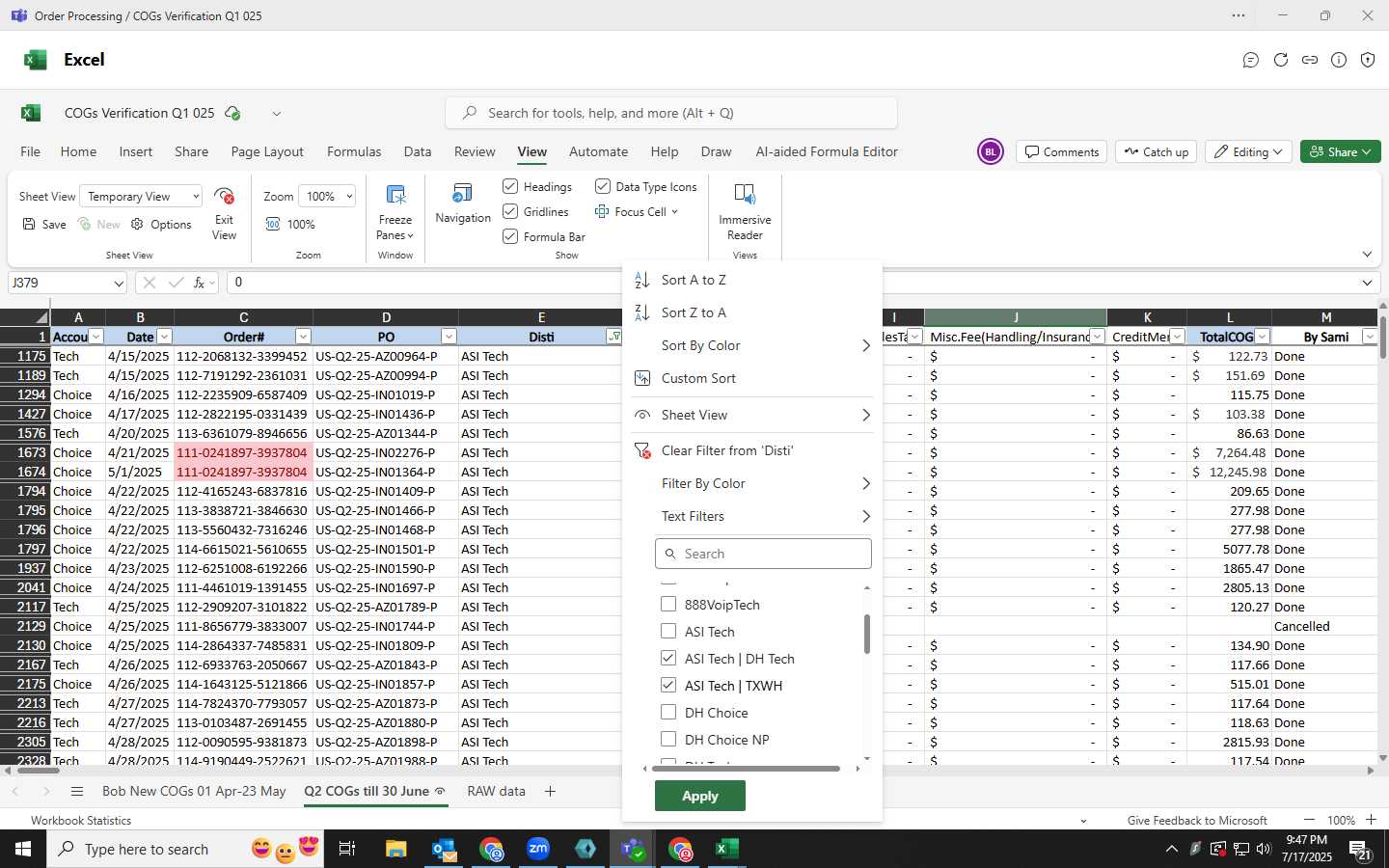Expand the Text Filters submenu
Viewport: 1389px width, 868px height.
[752, 516]
